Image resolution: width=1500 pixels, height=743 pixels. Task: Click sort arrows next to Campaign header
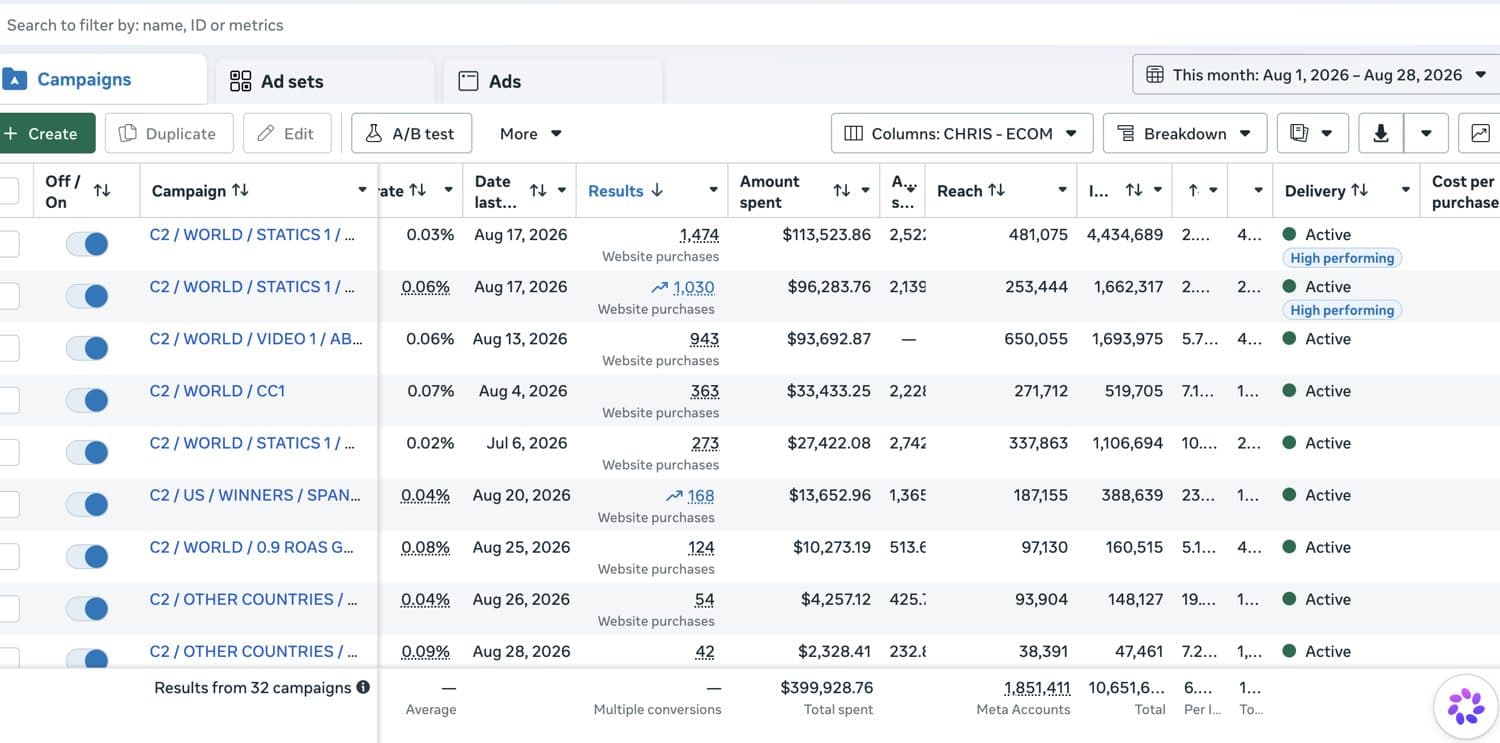pyautogui.click(x=240, y=190)
